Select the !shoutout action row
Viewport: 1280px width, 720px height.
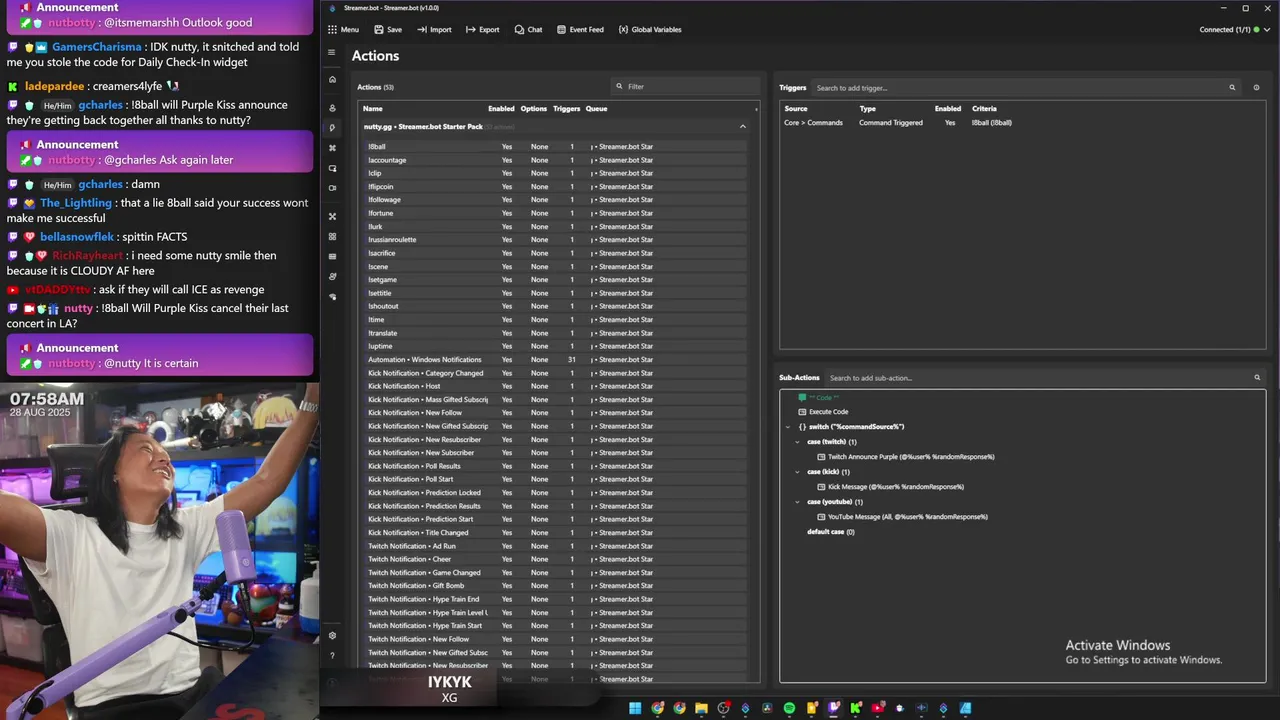pyautogui.click(x=554, y=306)
